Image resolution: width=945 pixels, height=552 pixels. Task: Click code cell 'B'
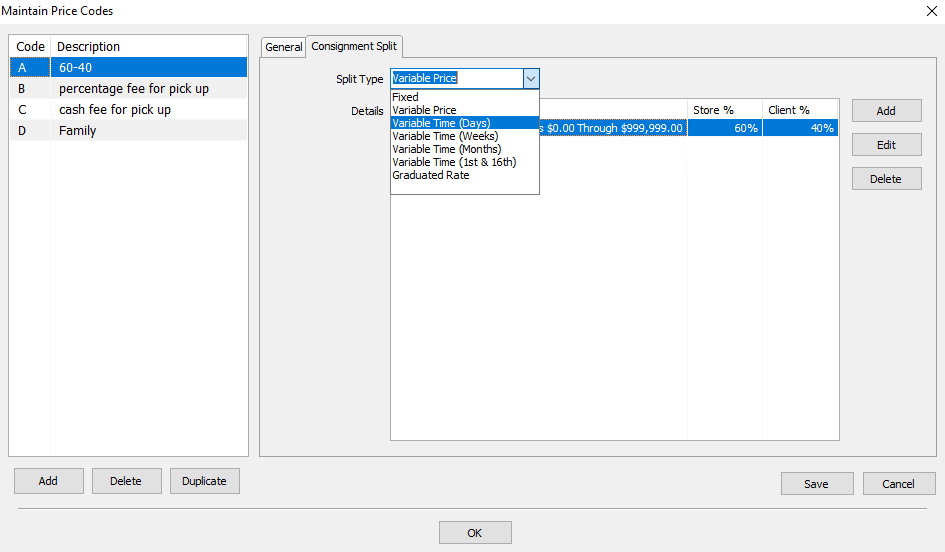point(30,89)
